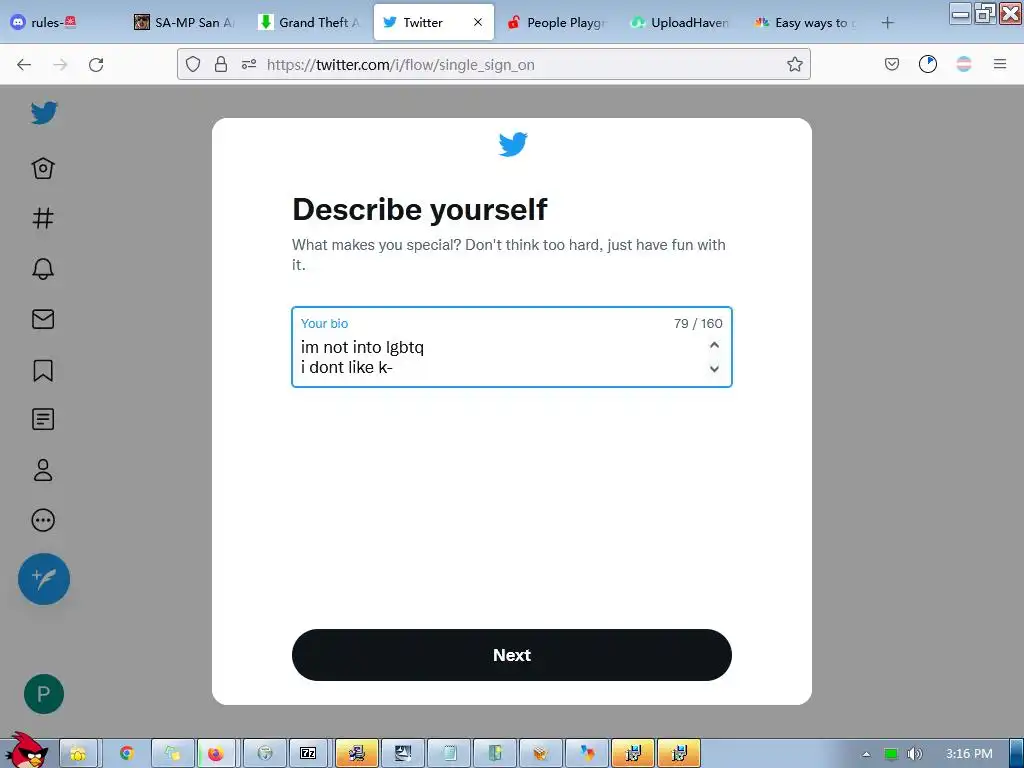
Task: Open site permissions icon in address bar
Action: 249,64
